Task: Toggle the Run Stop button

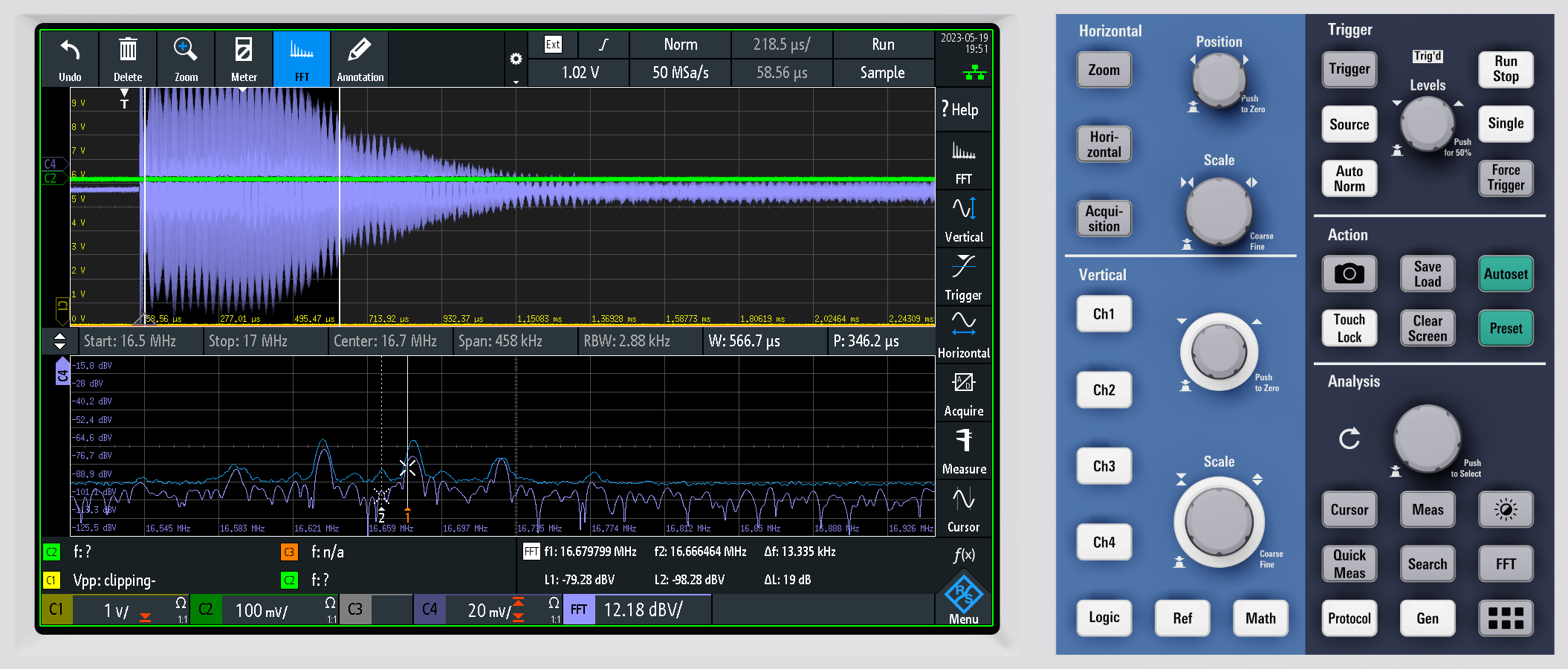Action: tap(1505, 69)
